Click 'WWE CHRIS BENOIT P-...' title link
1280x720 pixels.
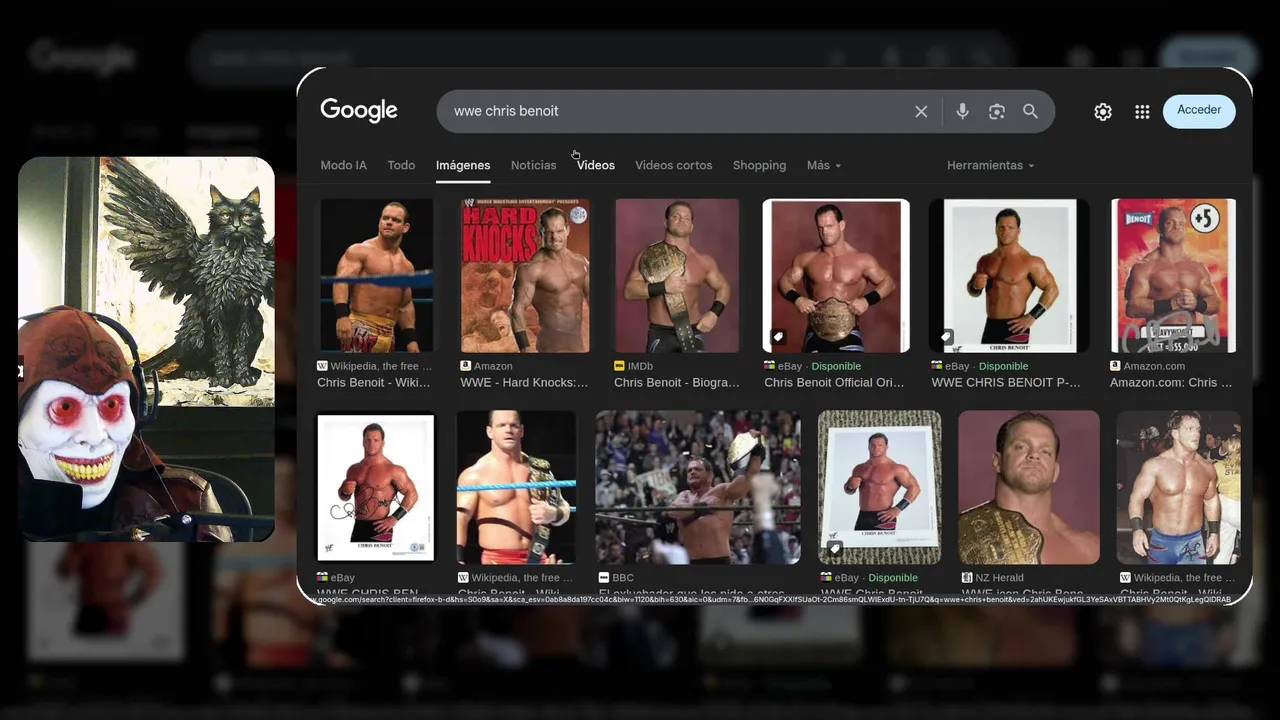[x=1006, y=382]
